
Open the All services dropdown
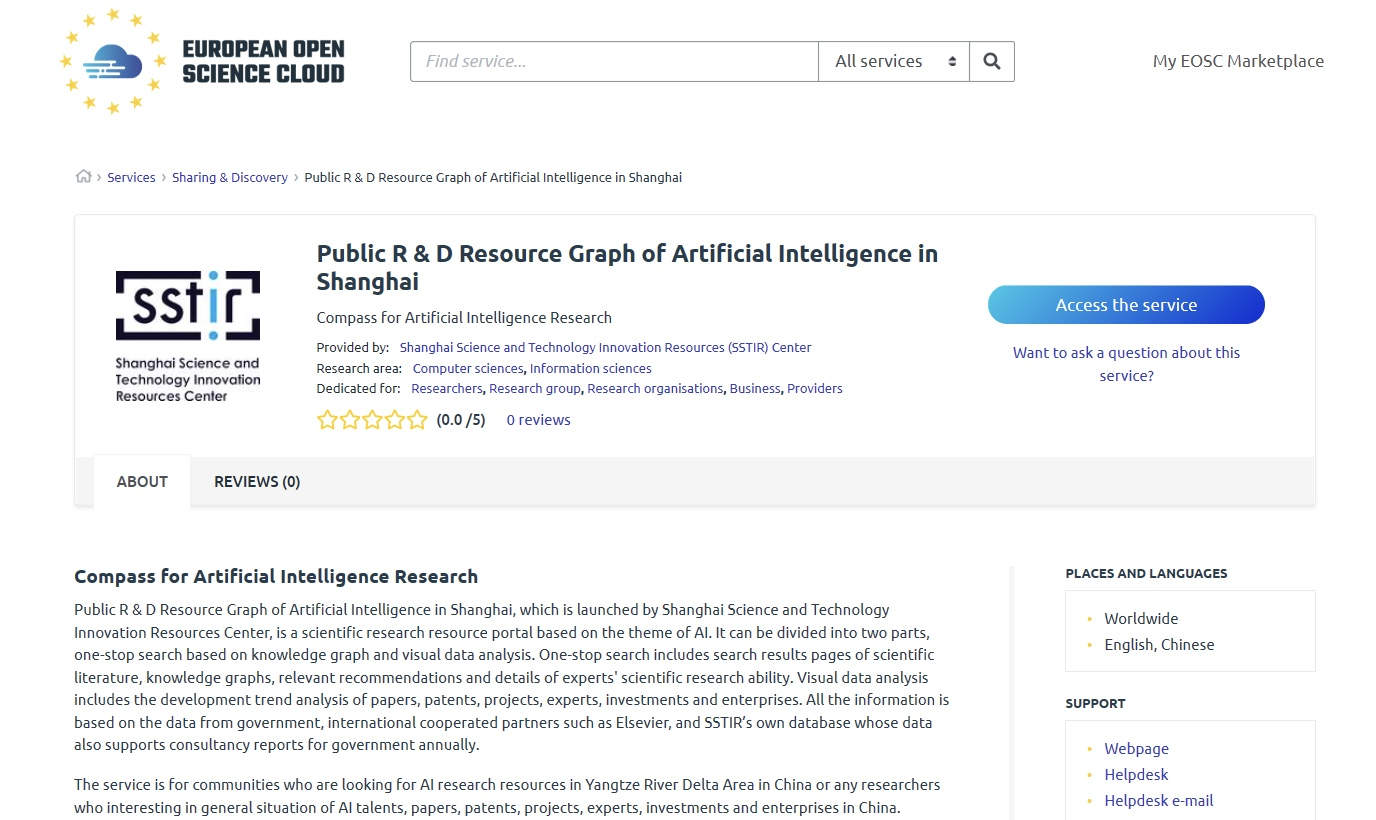point(894,61)
